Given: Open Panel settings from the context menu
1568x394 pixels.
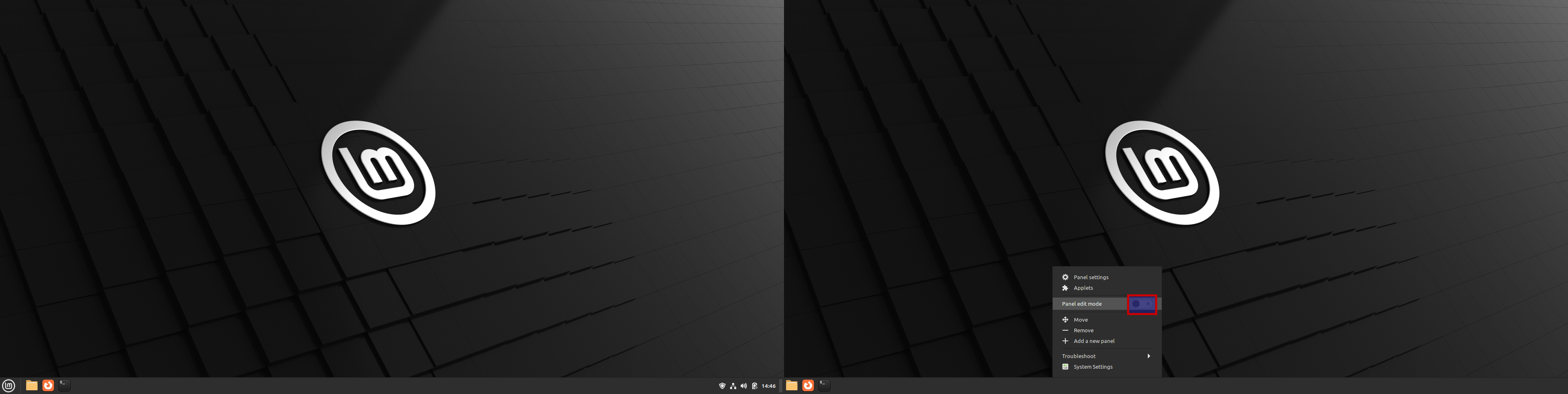Looking at the screenshot, I should click(1107, 277).
